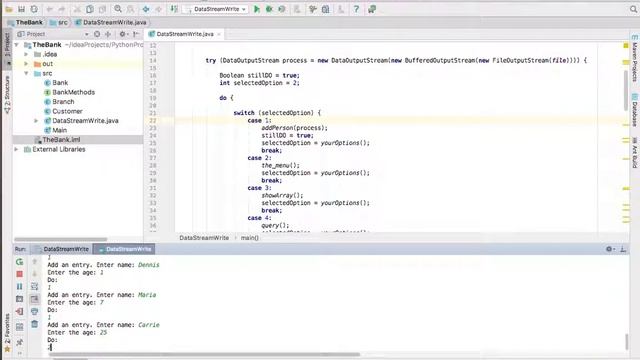Toggle Ant Build side panel

pyautogui.click(x=635, y=152)
